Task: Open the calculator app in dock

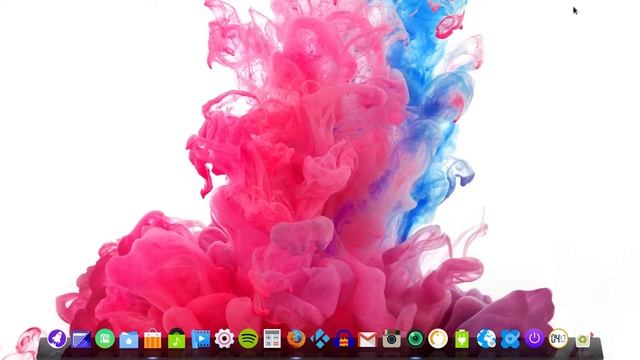Action: tap(272, 339)
